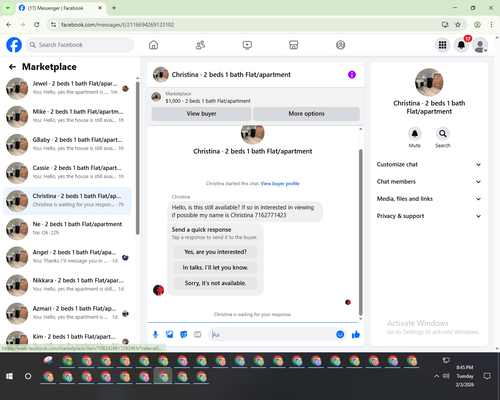Screen dimensions: 500x400
Task: Expand Privacy & support section
Action: click(x=429, y=216)
